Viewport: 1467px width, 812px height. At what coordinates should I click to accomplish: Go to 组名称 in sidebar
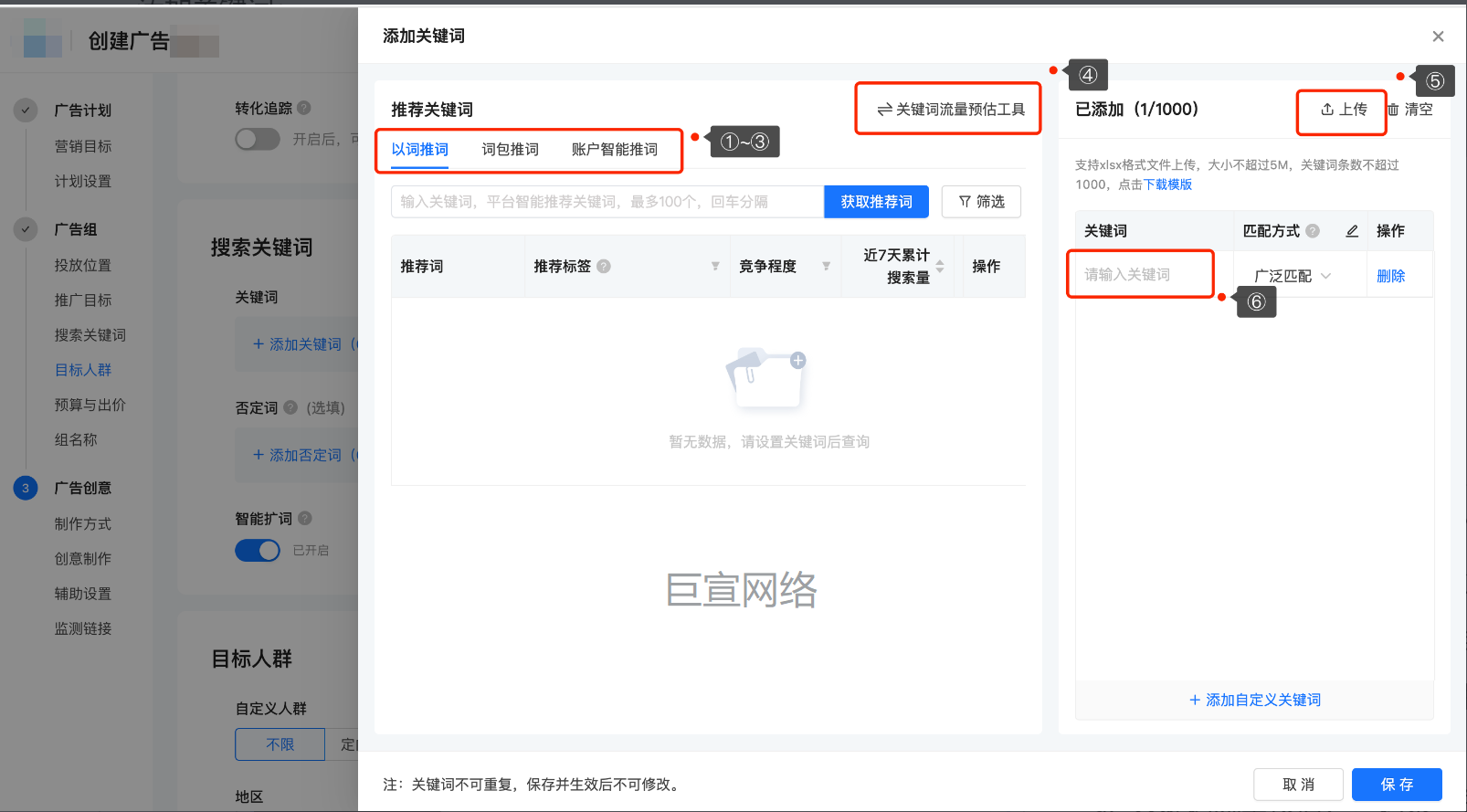(x=76, y=439)
